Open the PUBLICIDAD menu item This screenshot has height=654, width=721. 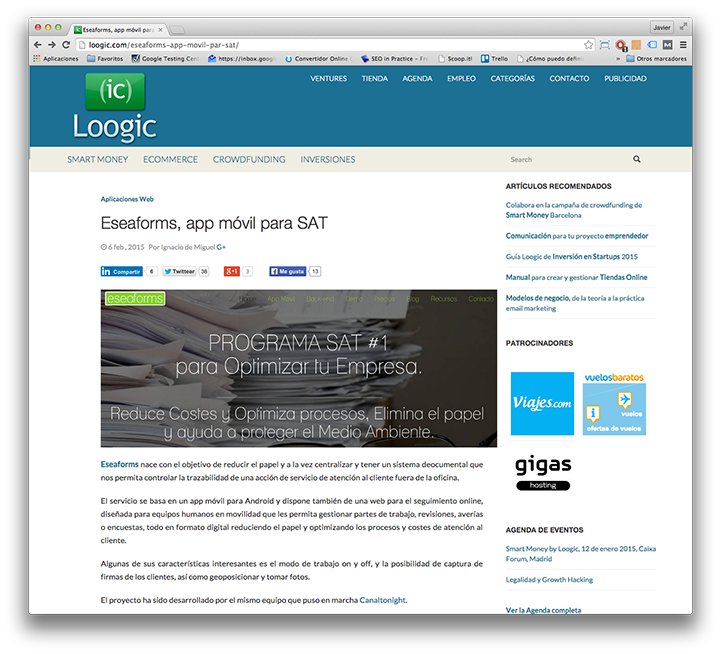point(625,79)
